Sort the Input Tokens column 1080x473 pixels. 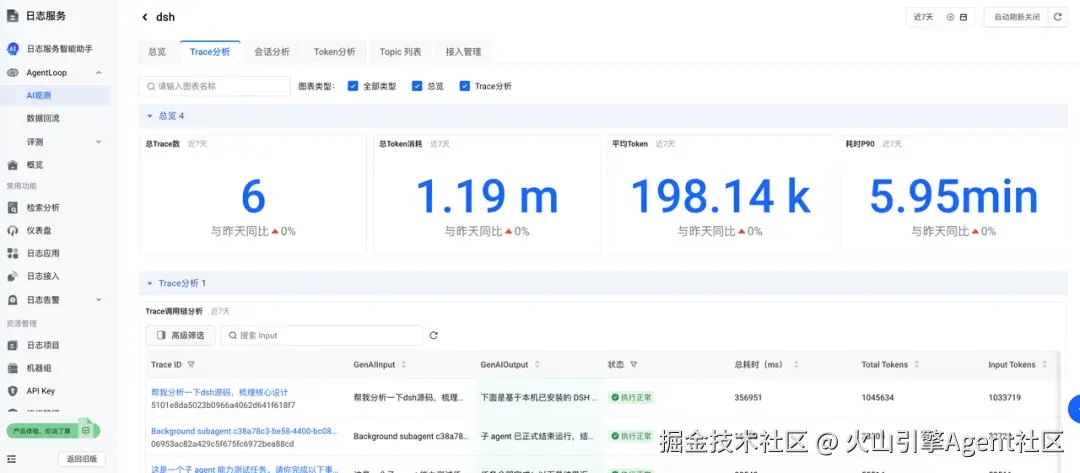coord(1044,364)
